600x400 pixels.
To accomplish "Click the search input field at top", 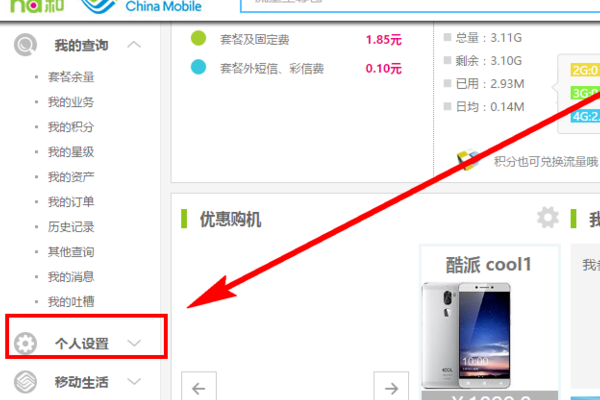I will (x=420, y=5).
